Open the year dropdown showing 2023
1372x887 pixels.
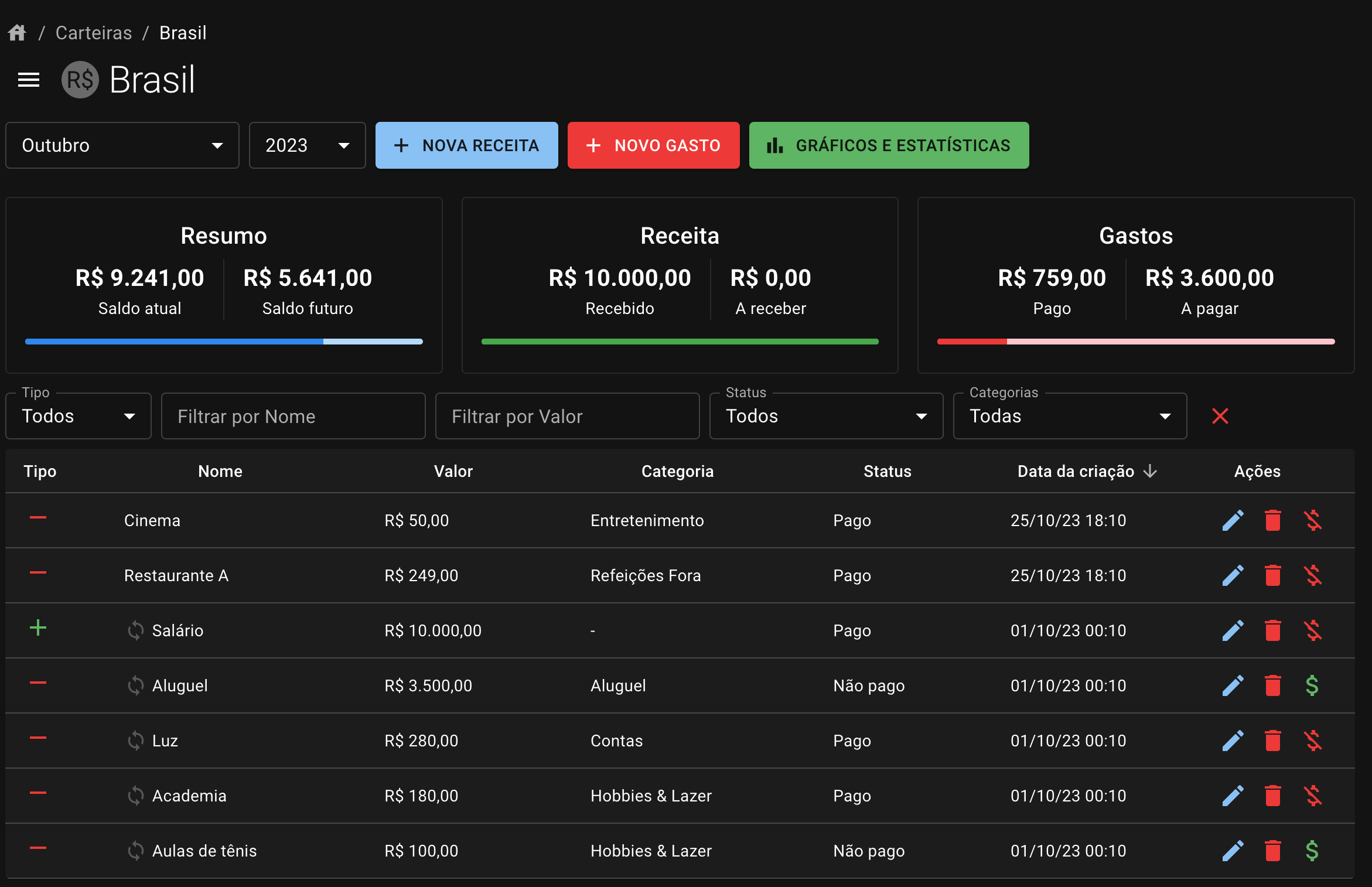click(308, 145)
